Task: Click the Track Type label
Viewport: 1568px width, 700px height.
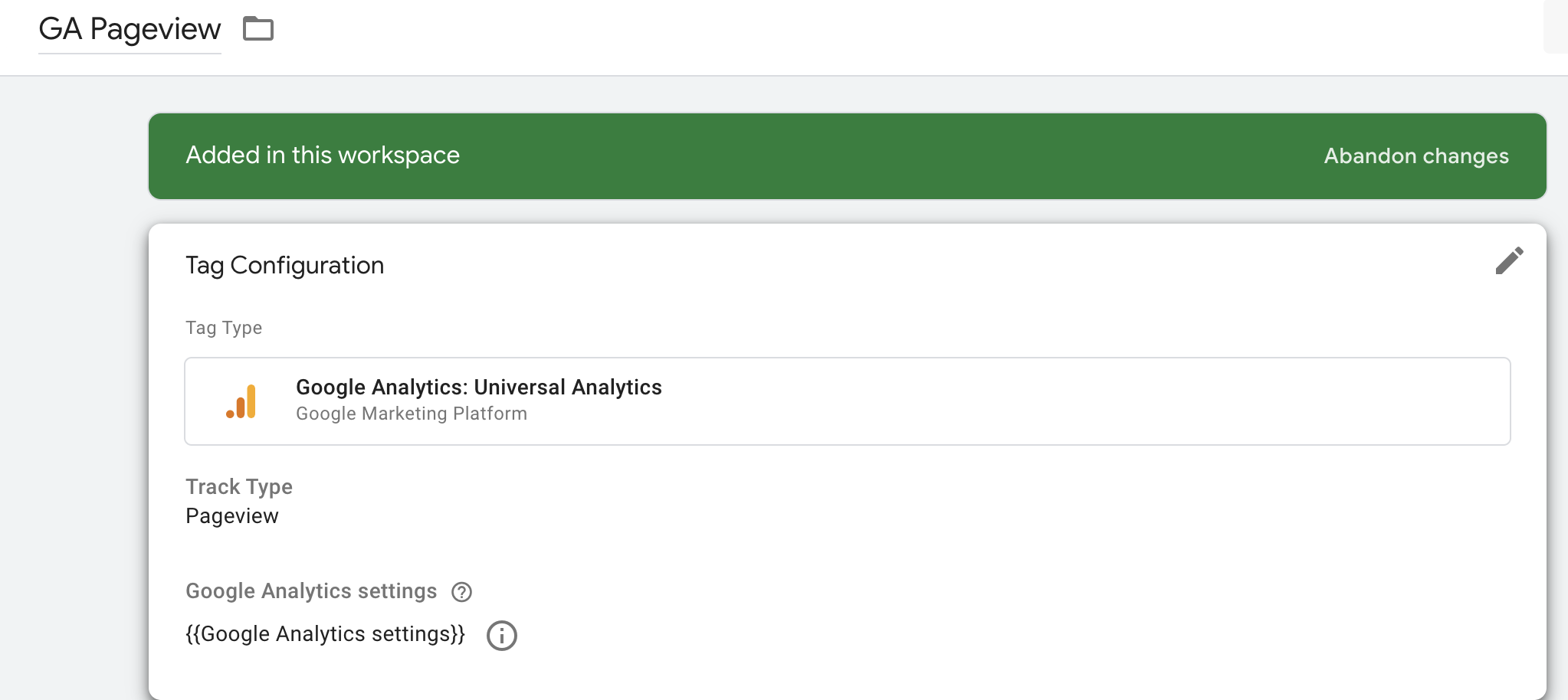Action: pos(239,487)
